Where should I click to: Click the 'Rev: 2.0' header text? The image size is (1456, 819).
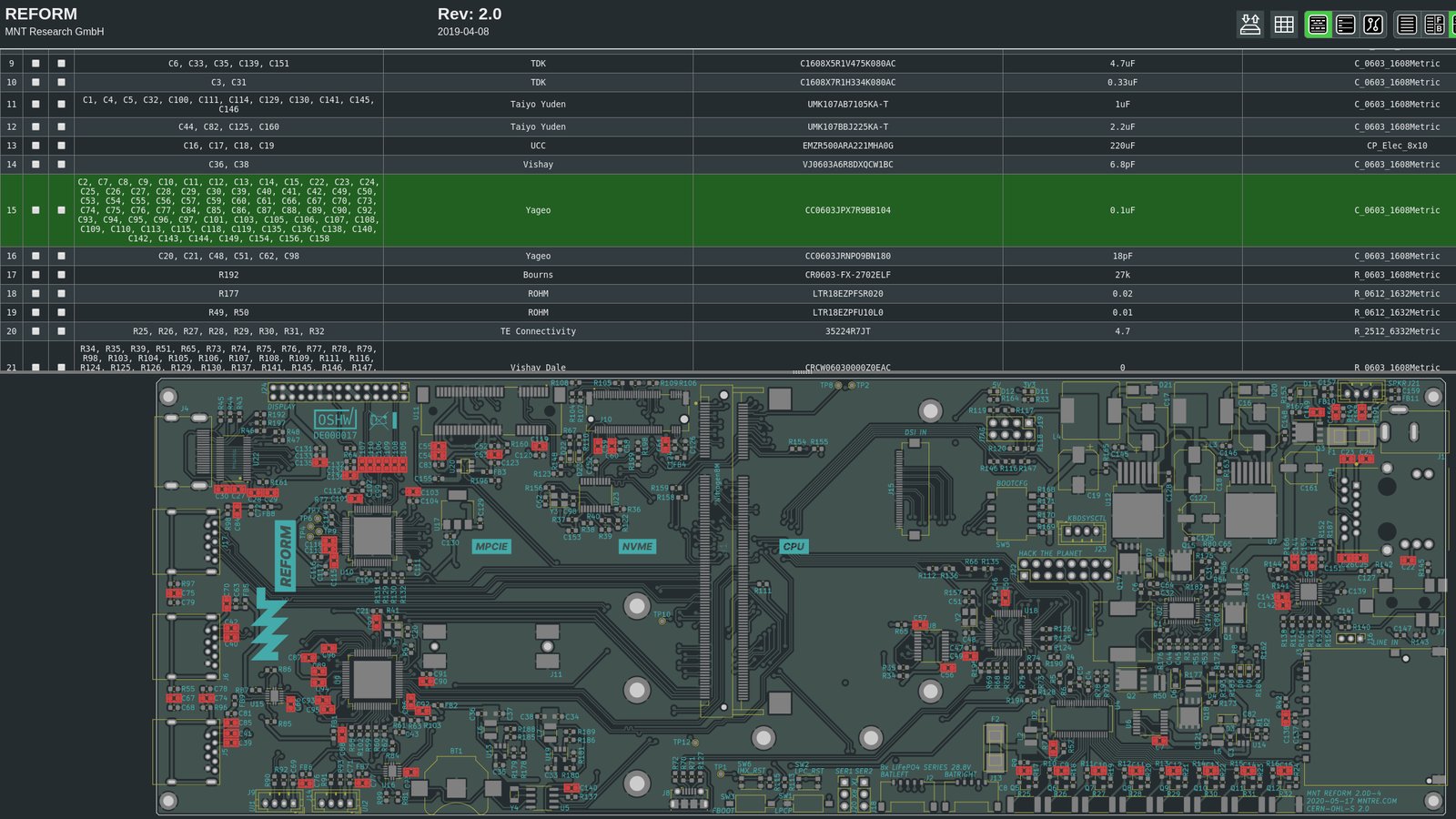click(470, 14)
